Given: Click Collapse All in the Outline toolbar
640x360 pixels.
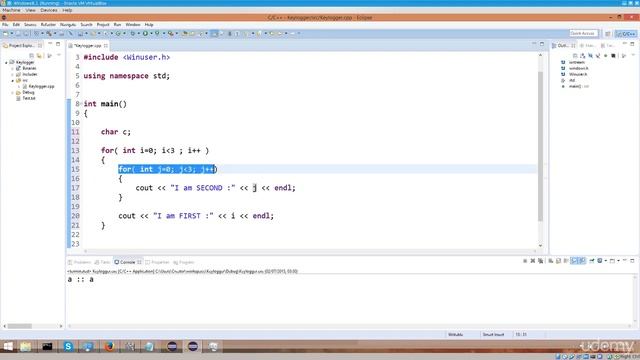Looking at the screenshot, I should 575,56.
